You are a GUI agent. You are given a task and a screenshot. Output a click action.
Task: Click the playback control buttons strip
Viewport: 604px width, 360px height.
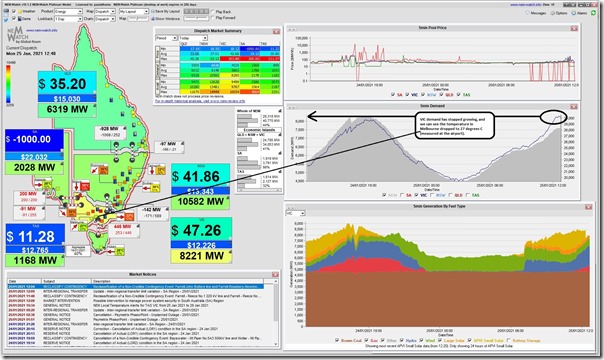196,12
